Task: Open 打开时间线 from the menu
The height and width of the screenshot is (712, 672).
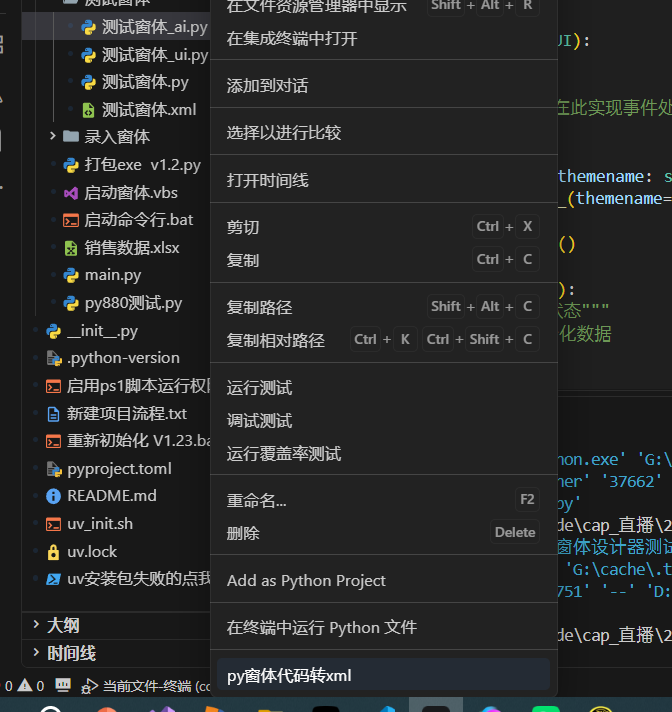Action: click(x=384, y=181)
